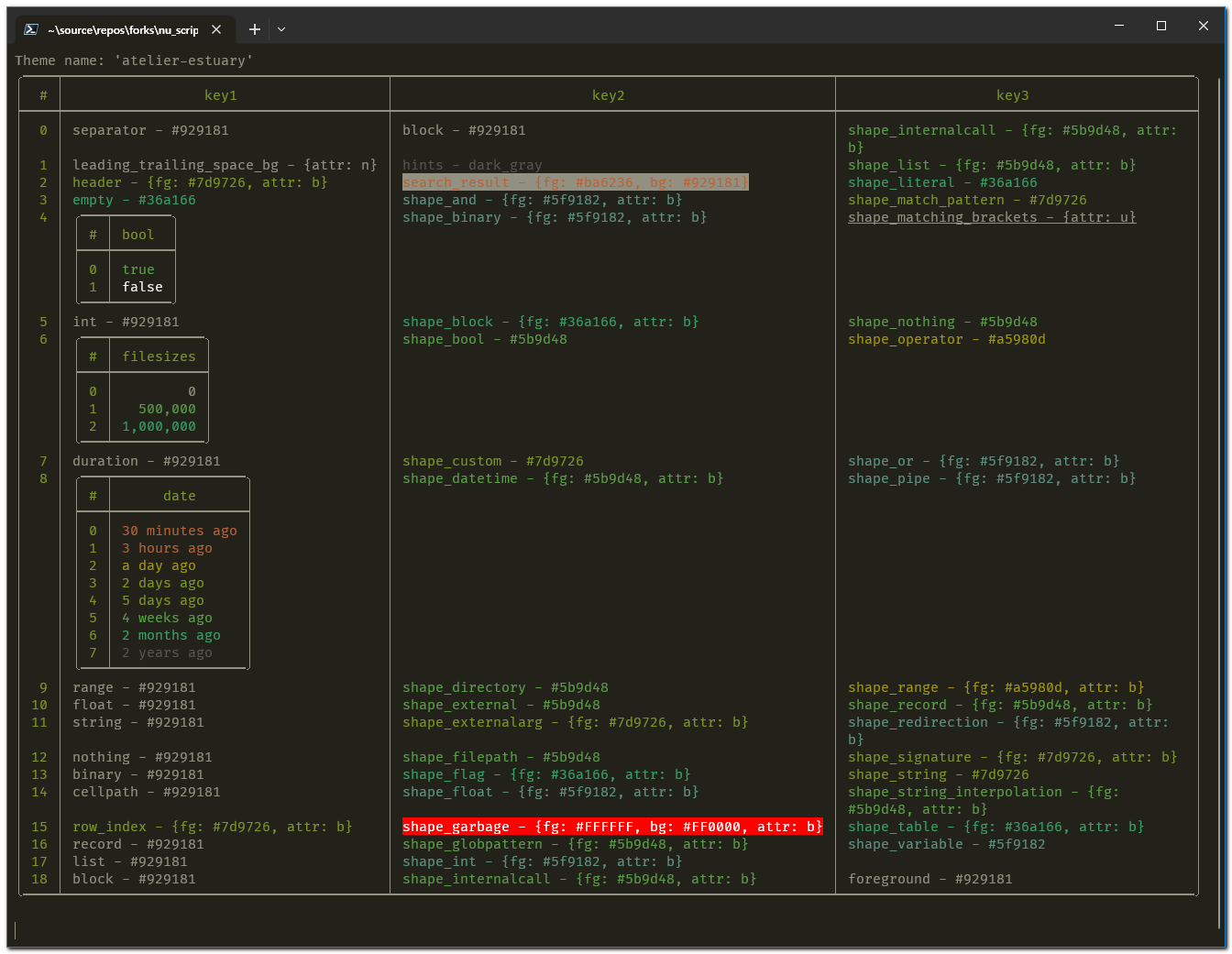Click the 'shape_variable - #5f9182' entry
Viewport: 1232px width, 954px height.
pyautogui.click(x=947, y=844)
